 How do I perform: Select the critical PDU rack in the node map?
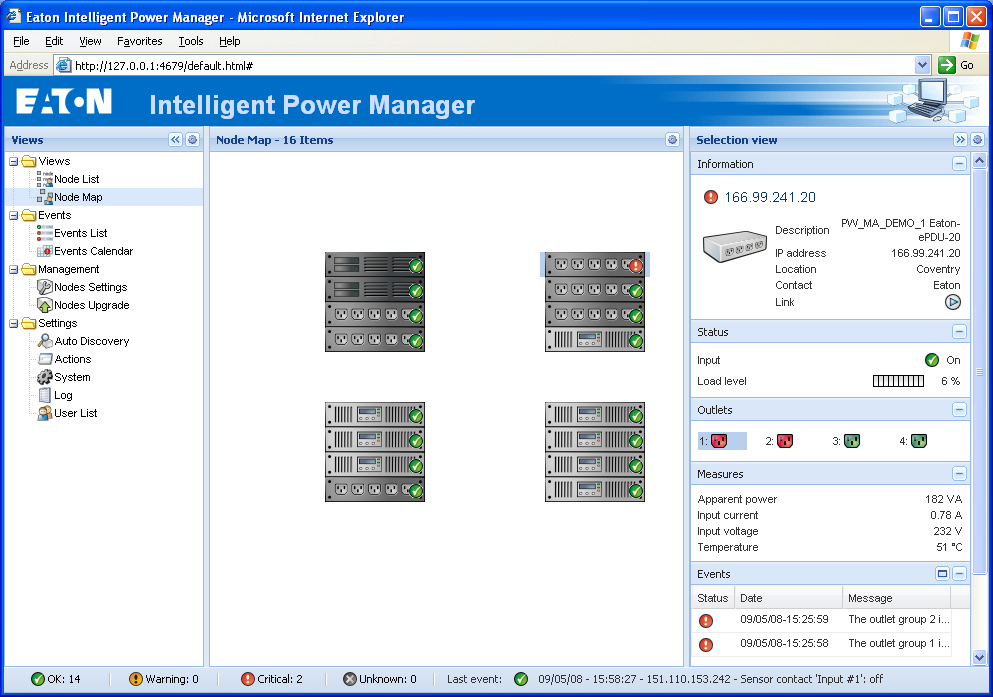(595, 262)
